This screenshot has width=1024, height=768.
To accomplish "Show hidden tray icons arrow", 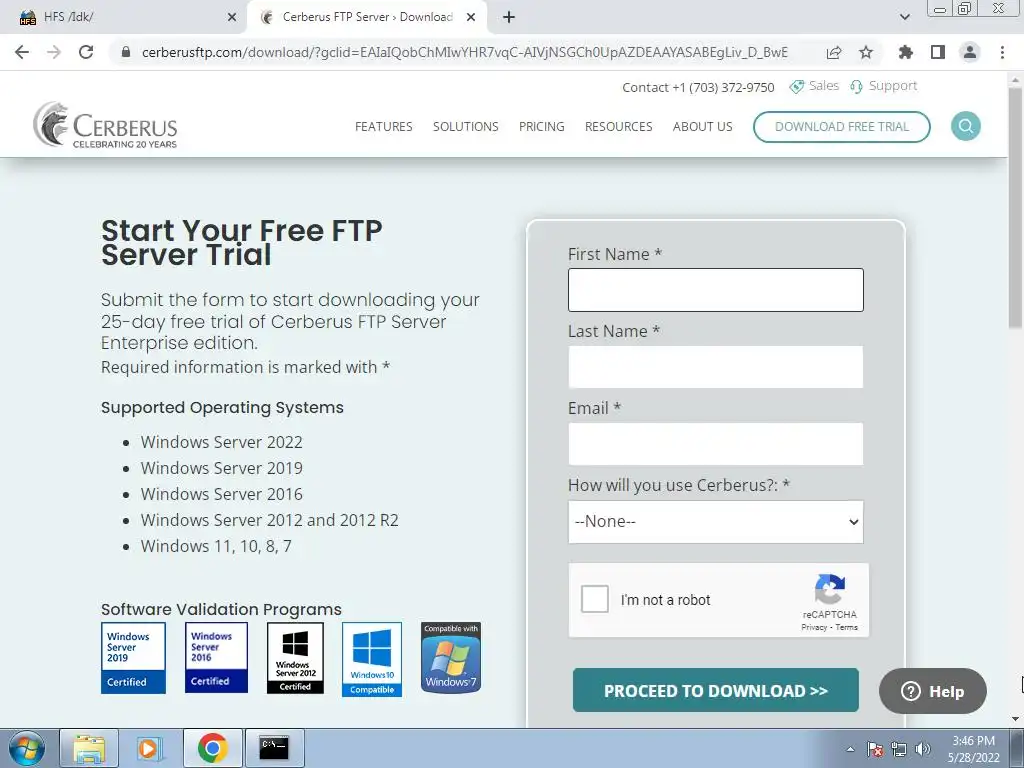I will pos(850,749).
